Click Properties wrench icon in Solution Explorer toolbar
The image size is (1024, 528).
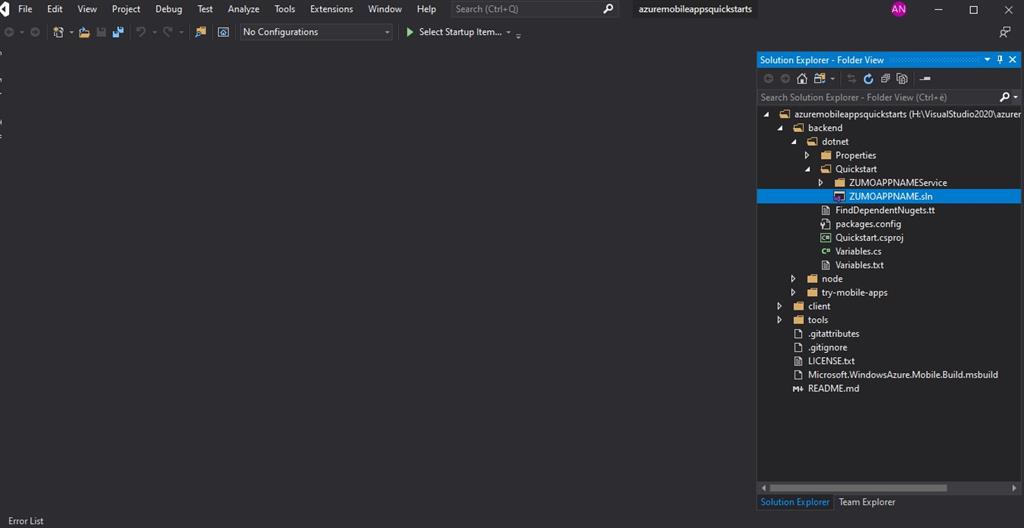tap(925, 79)
